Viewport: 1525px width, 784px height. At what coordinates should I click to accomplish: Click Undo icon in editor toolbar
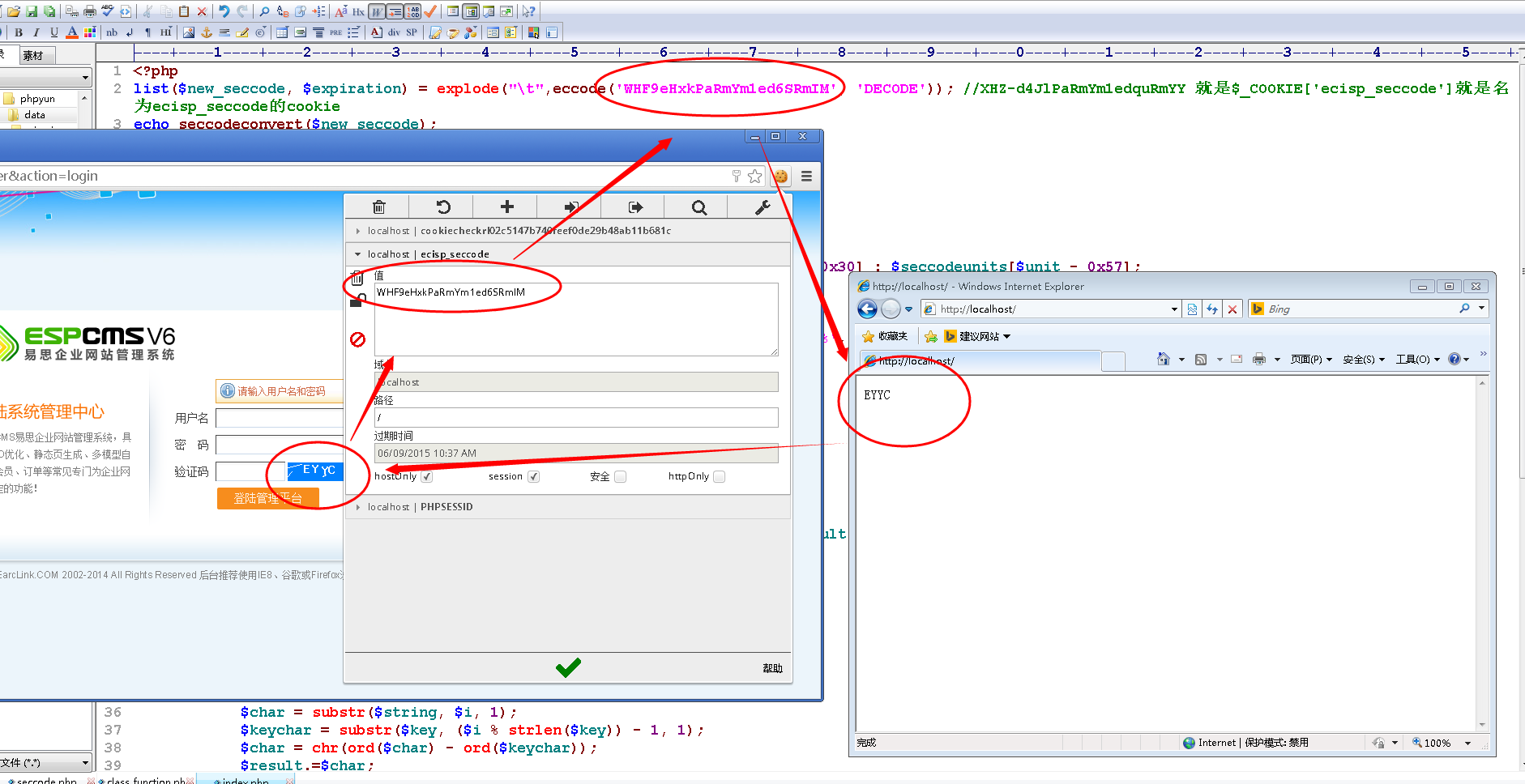pyautogui.click(x=224, y=11)
